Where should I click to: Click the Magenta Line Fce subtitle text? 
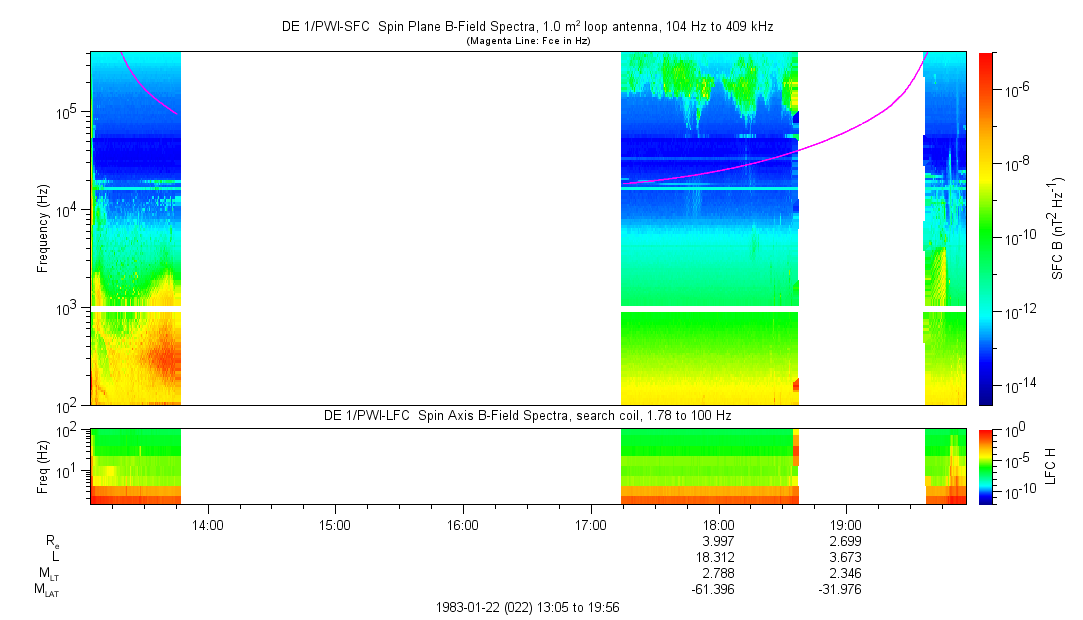point(528,41)
